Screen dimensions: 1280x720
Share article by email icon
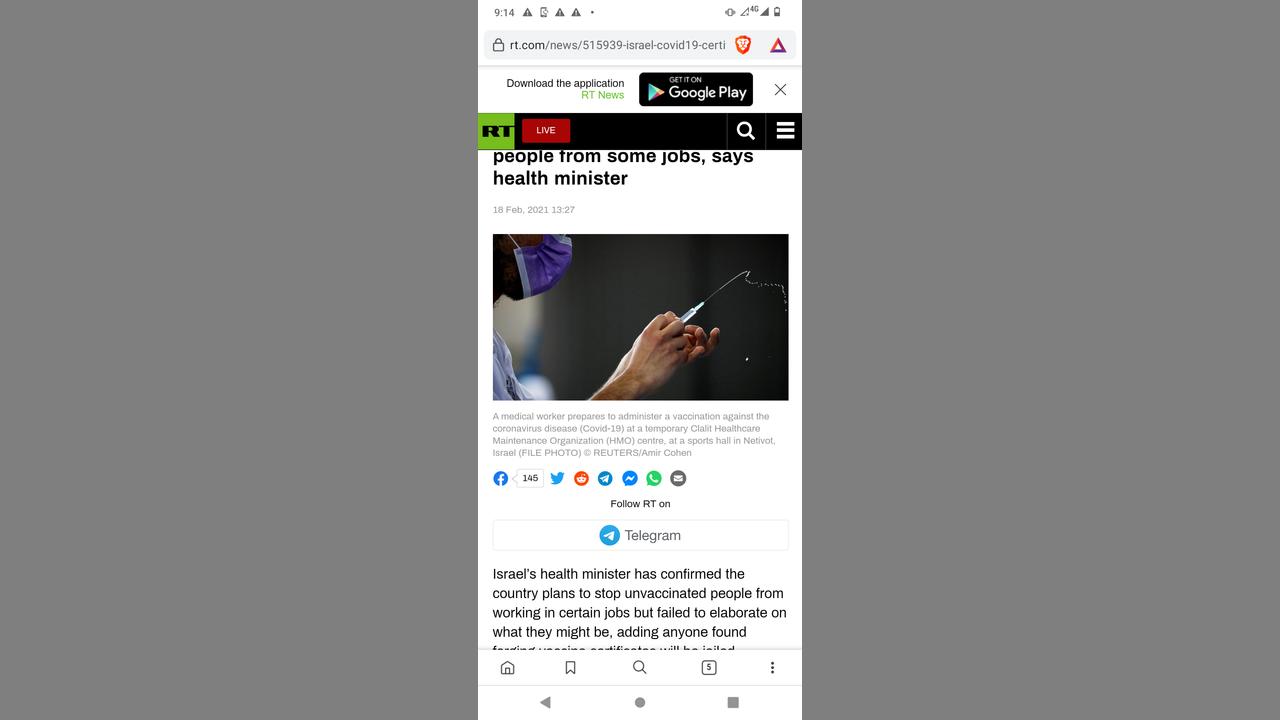coord(678,478)
